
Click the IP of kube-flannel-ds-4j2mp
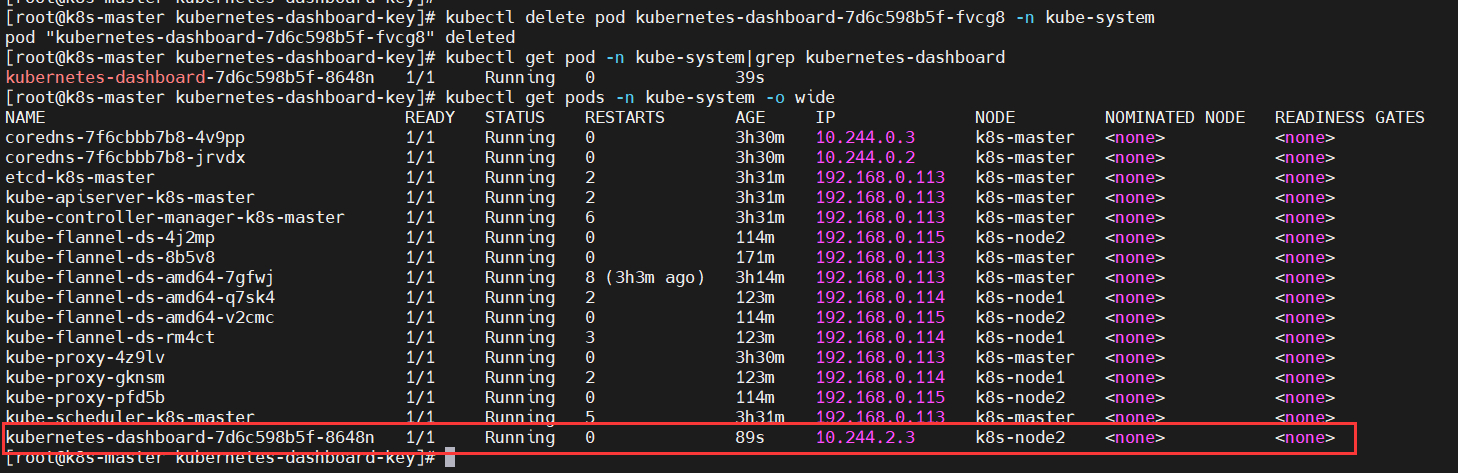click(x=880, y=237)
